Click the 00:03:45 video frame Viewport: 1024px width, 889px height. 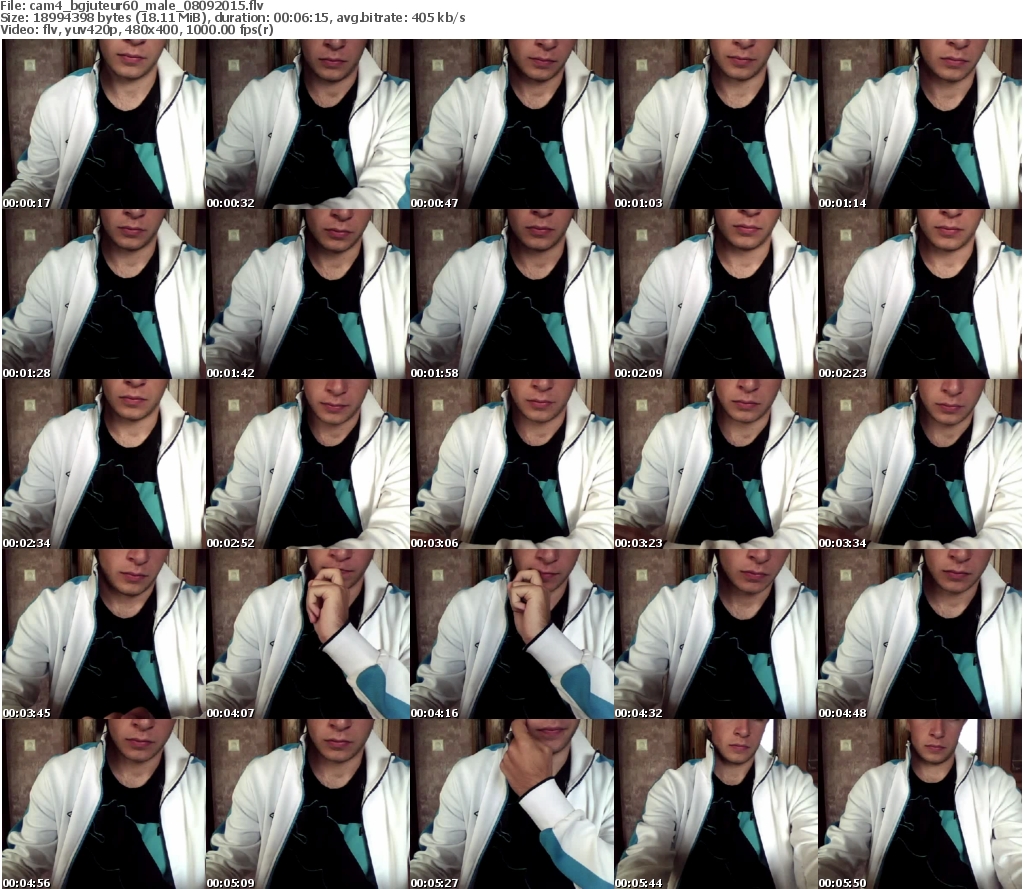pos(104,634)
